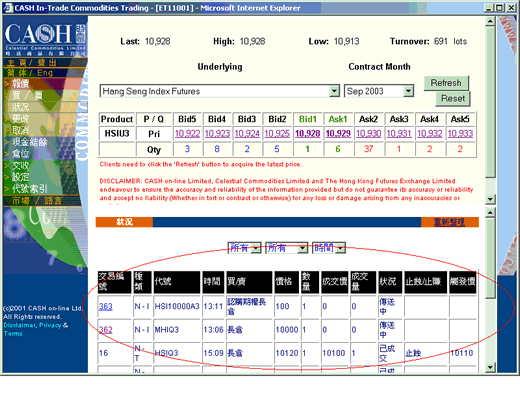Click the Bid4 price 10,923 link
Viewport: 520px width, 406px height.
[217, 134]
